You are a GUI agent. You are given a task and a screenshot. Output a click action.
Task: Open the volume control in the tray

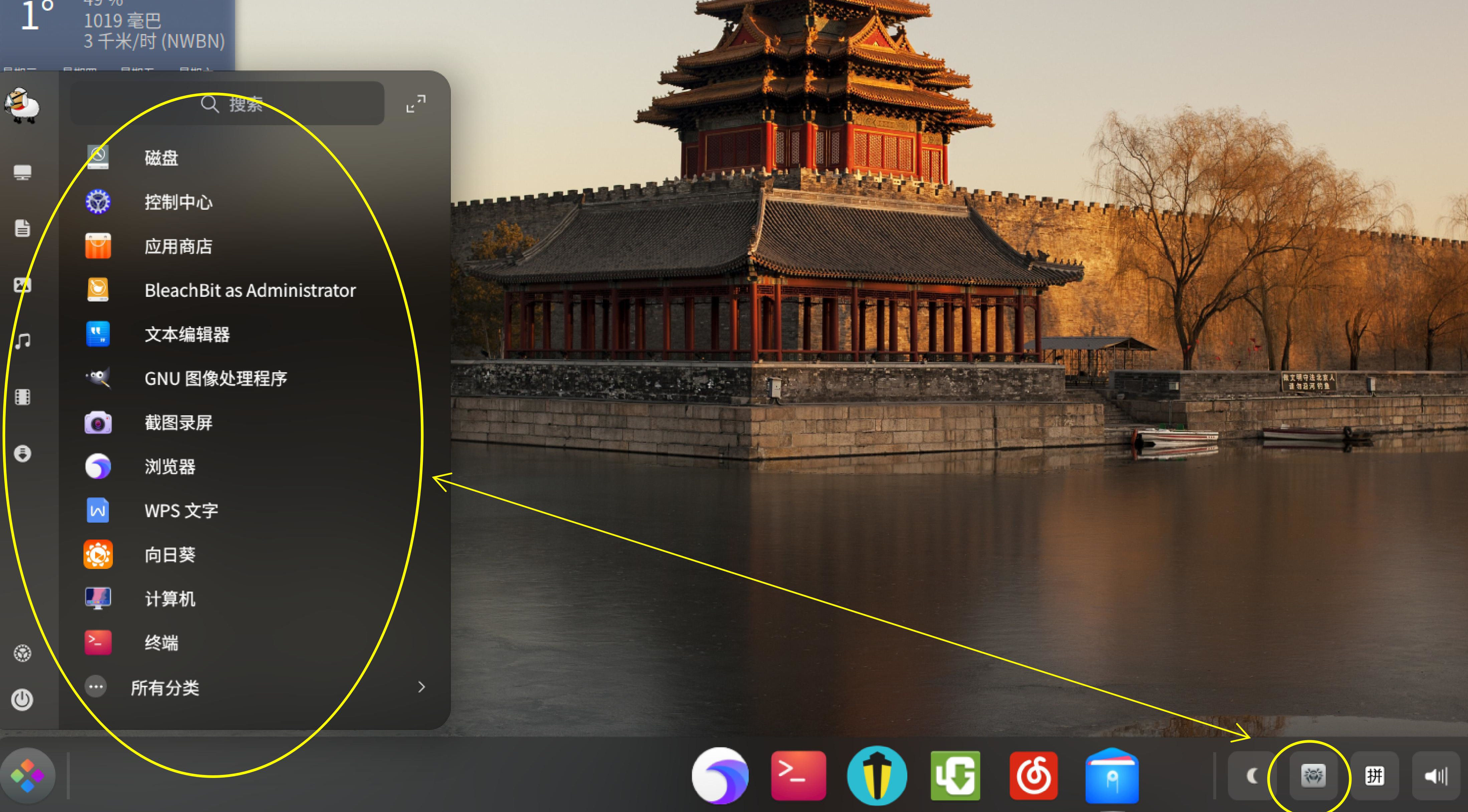click(1435, 776)
